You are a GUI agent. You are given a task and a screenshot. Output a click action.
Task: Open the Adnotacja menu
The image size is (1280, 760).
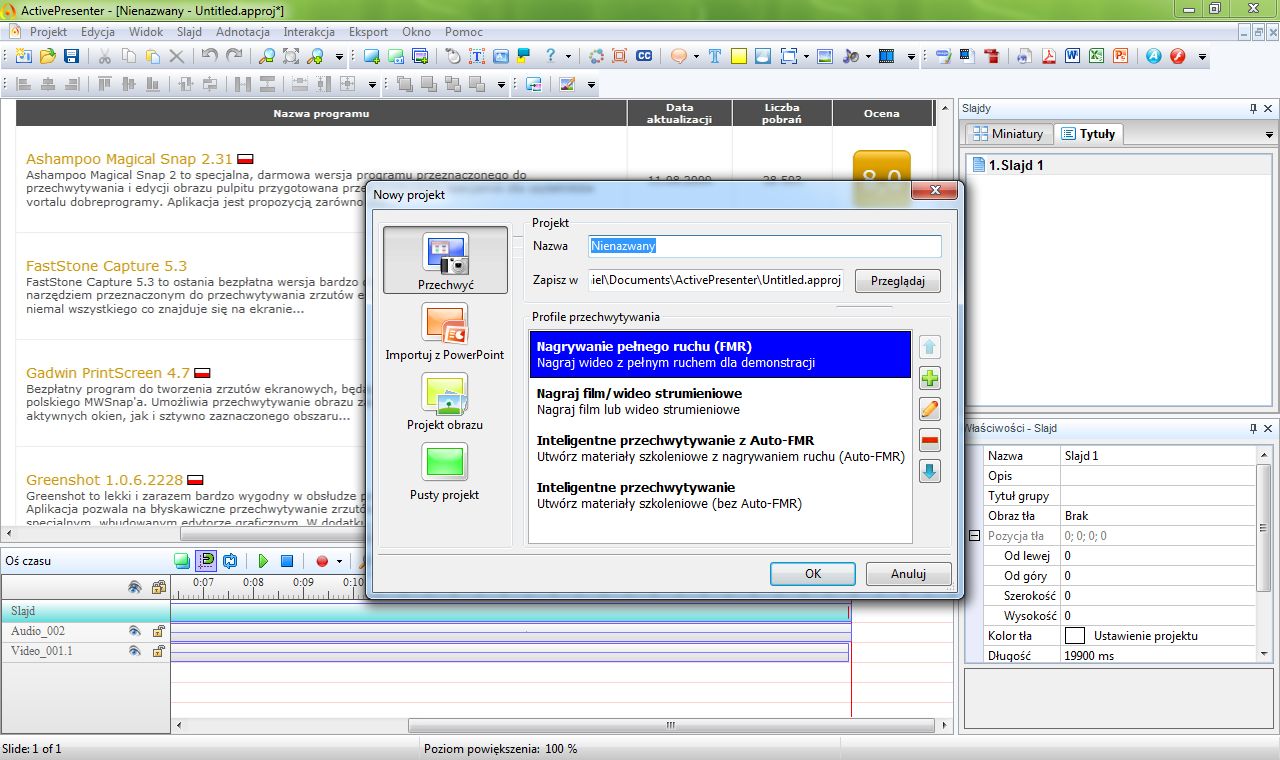pyautogui.click(x=243, y=32)
